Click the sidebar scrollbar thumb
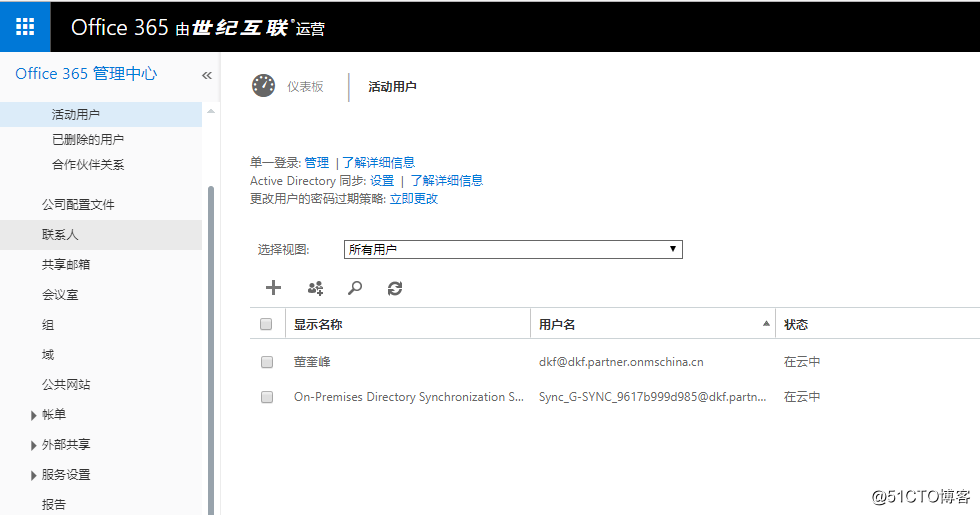980x515 pixels. coord(211,350)
